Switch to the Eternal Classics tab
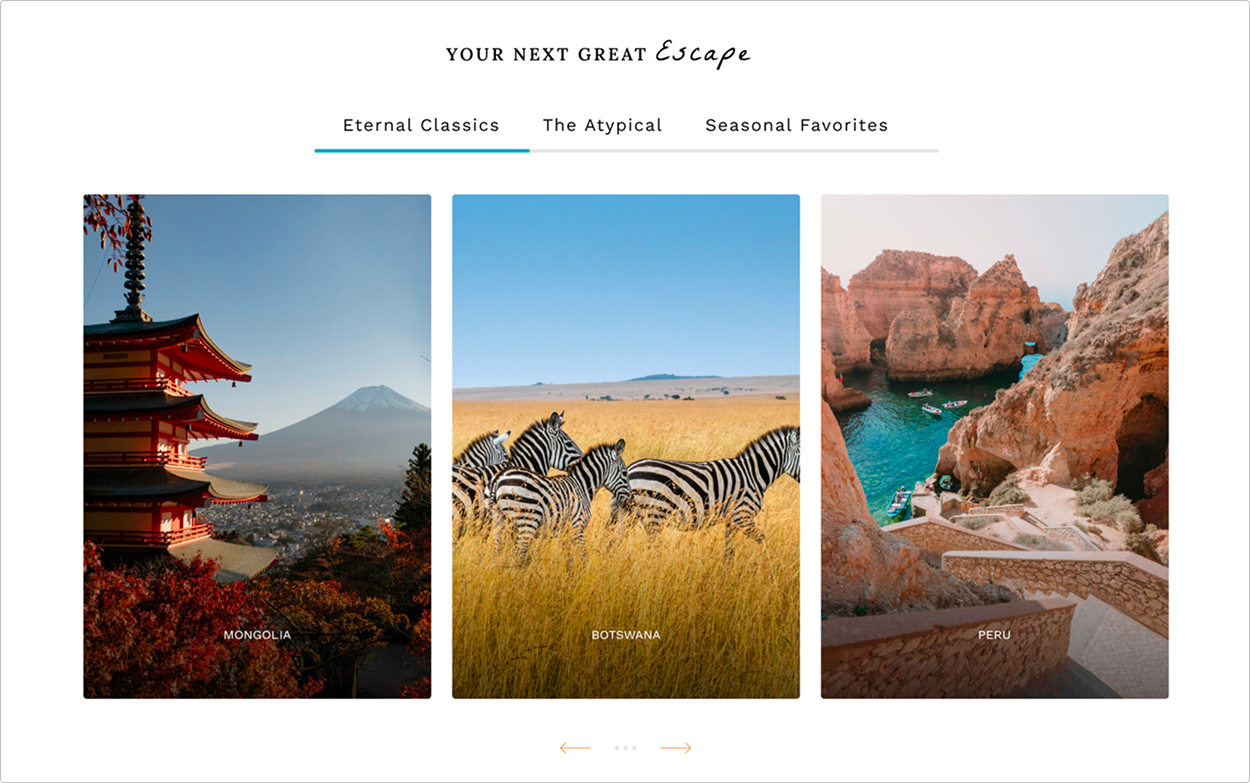The image size is (1250, 783). coord(421,125)
